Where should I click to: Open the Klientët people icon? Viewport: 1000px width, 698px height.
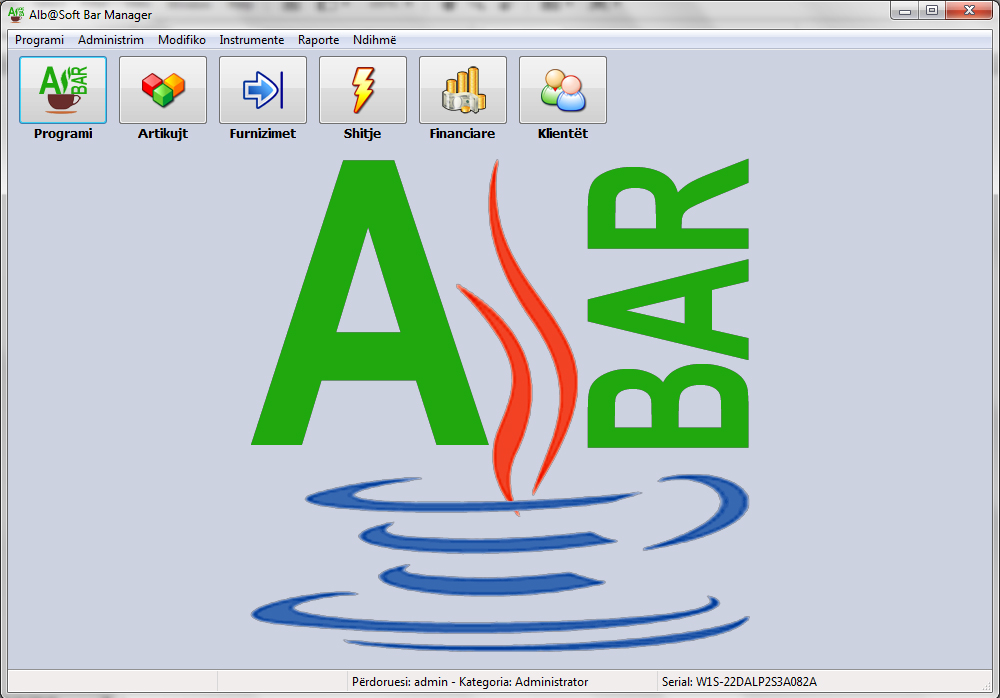click(x=563, y=90)
